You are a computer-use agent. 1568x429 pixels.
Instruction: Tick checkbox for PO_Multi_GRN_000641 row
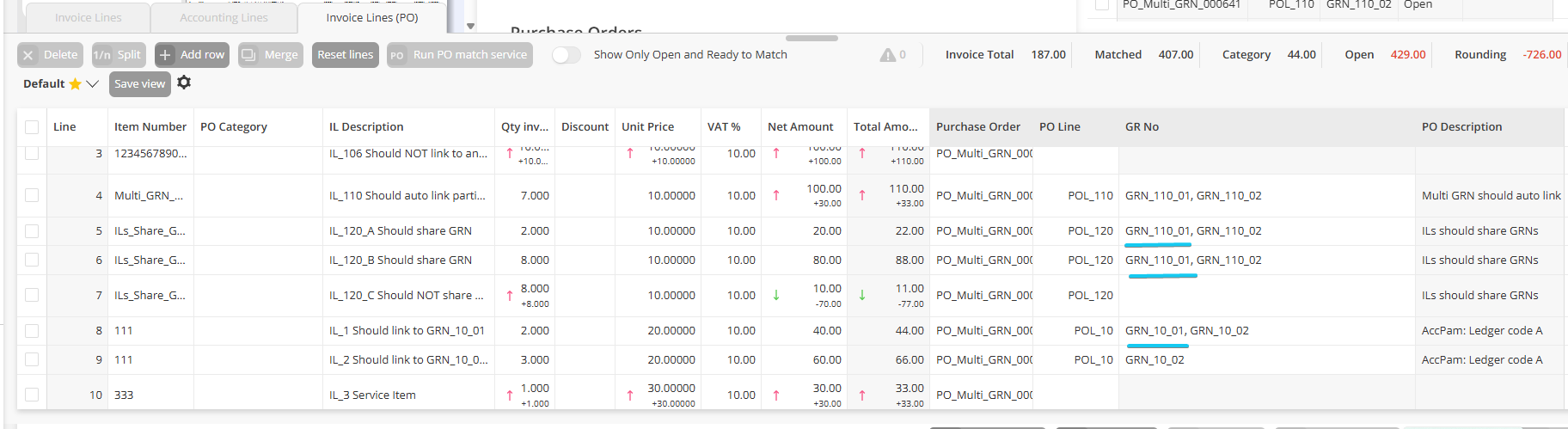click(x=1101, y=5)
